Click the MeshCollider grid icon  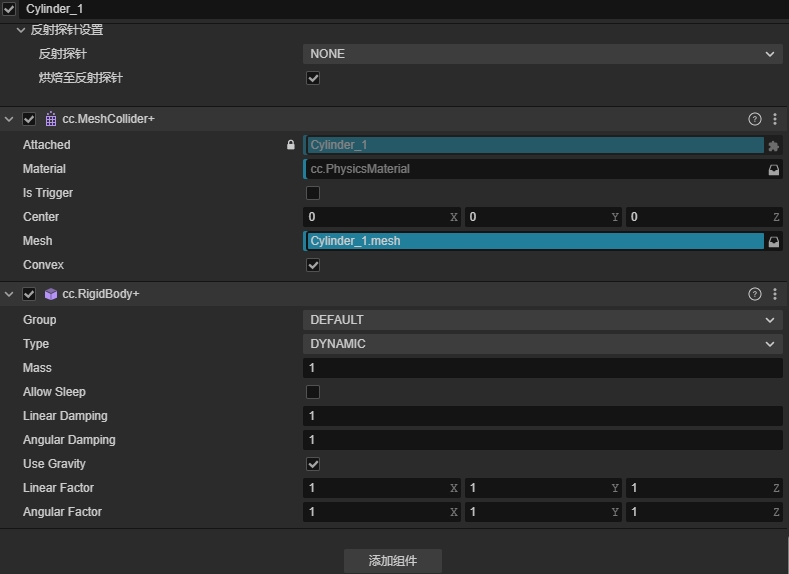51,119
